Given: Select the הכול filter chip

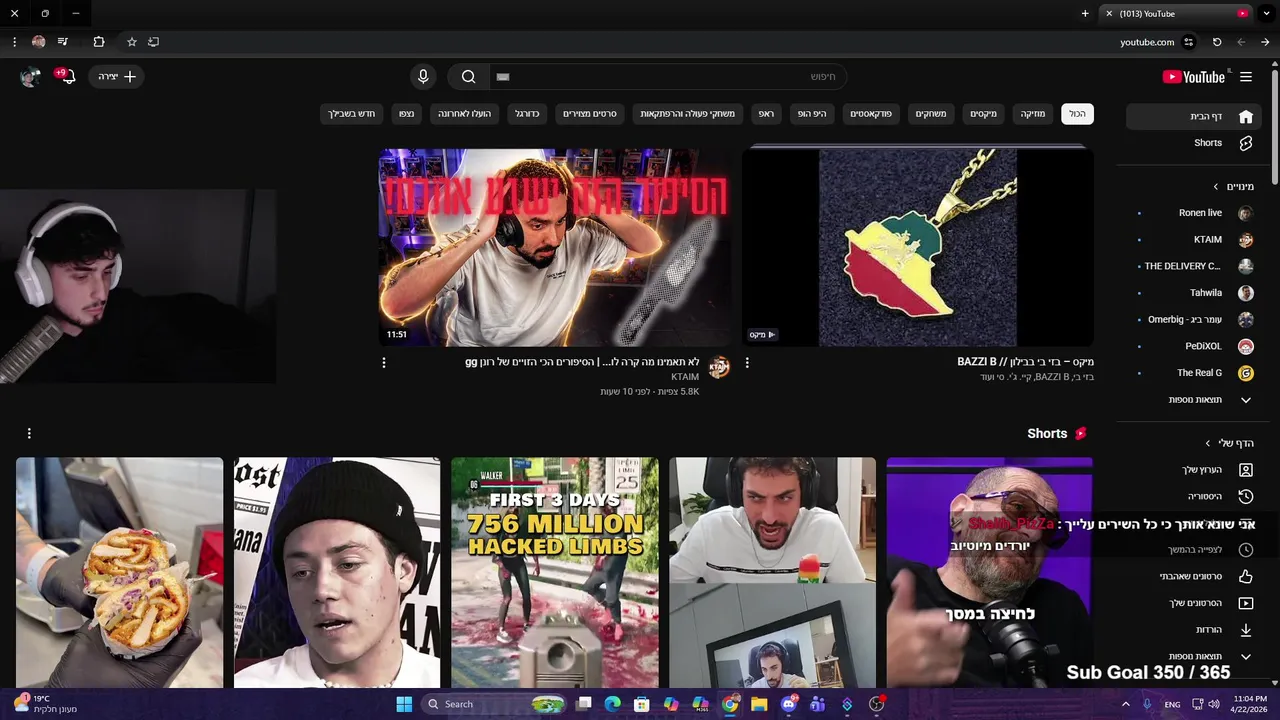Looking at the screenshot, I should coord(1077,114).
